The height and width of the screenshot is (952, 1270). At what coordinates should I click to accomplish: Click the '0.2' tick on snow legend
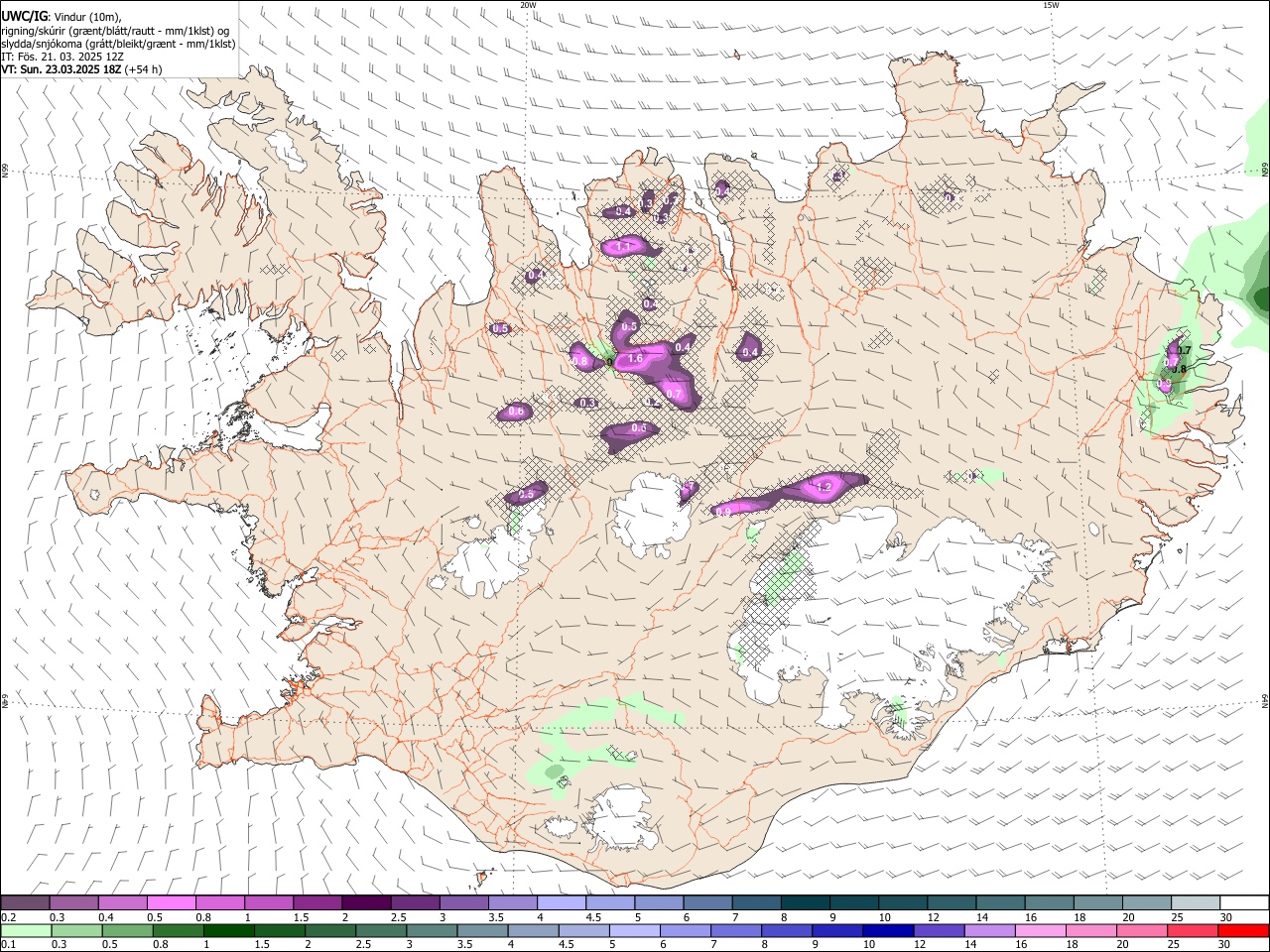(8, 917)
